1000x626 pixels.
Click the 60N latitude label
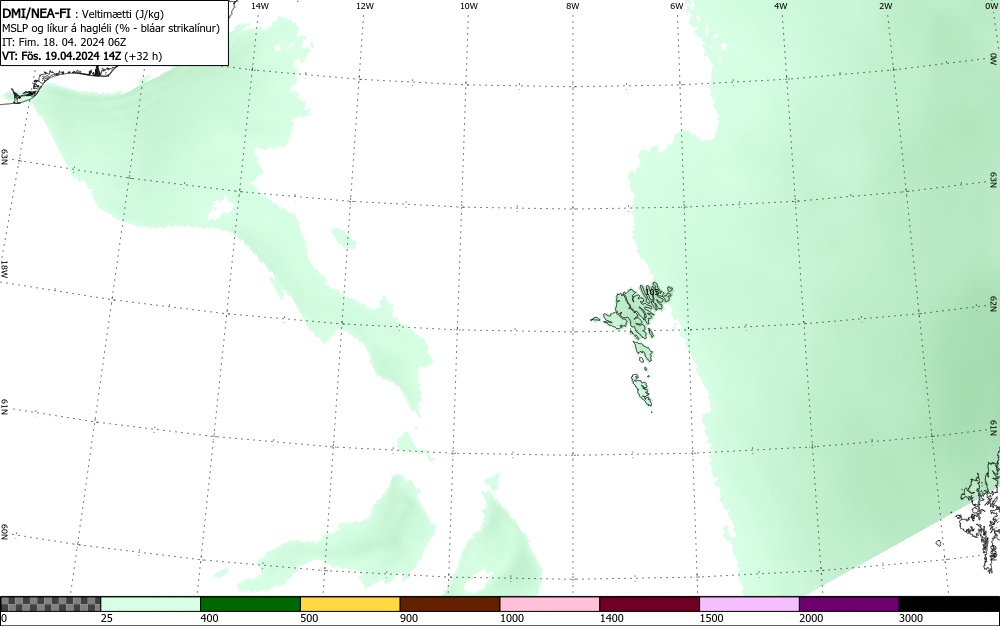point(4,533)
